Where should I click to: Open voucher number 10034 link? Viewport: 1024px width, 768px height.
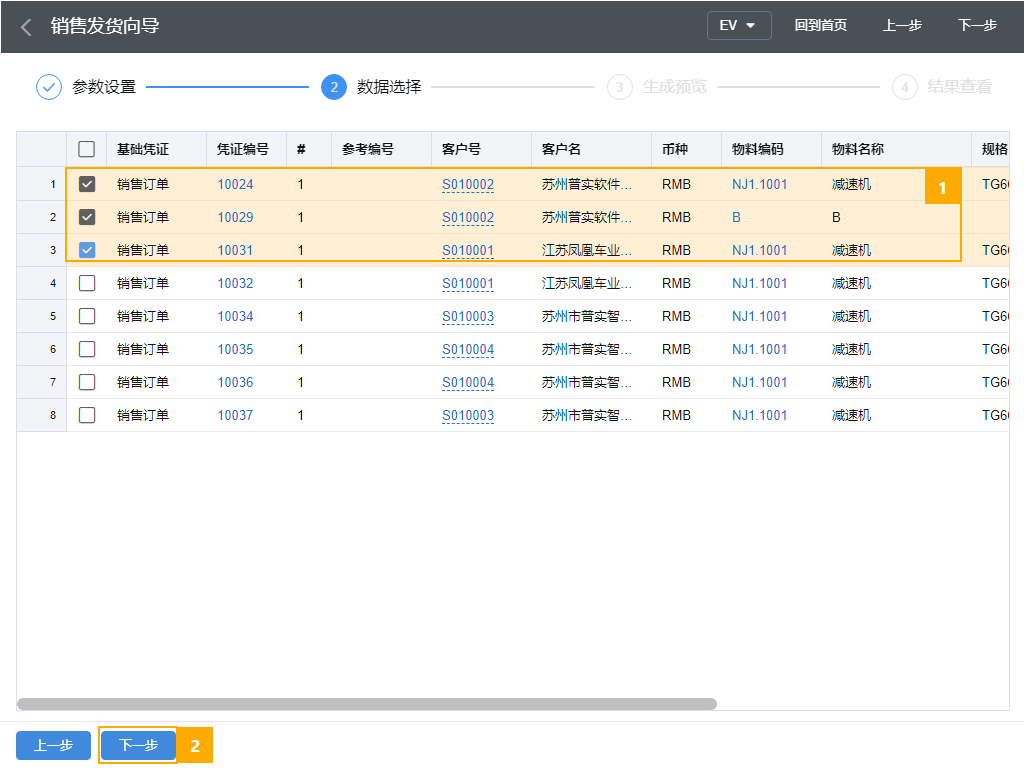(x=235, y=316)
